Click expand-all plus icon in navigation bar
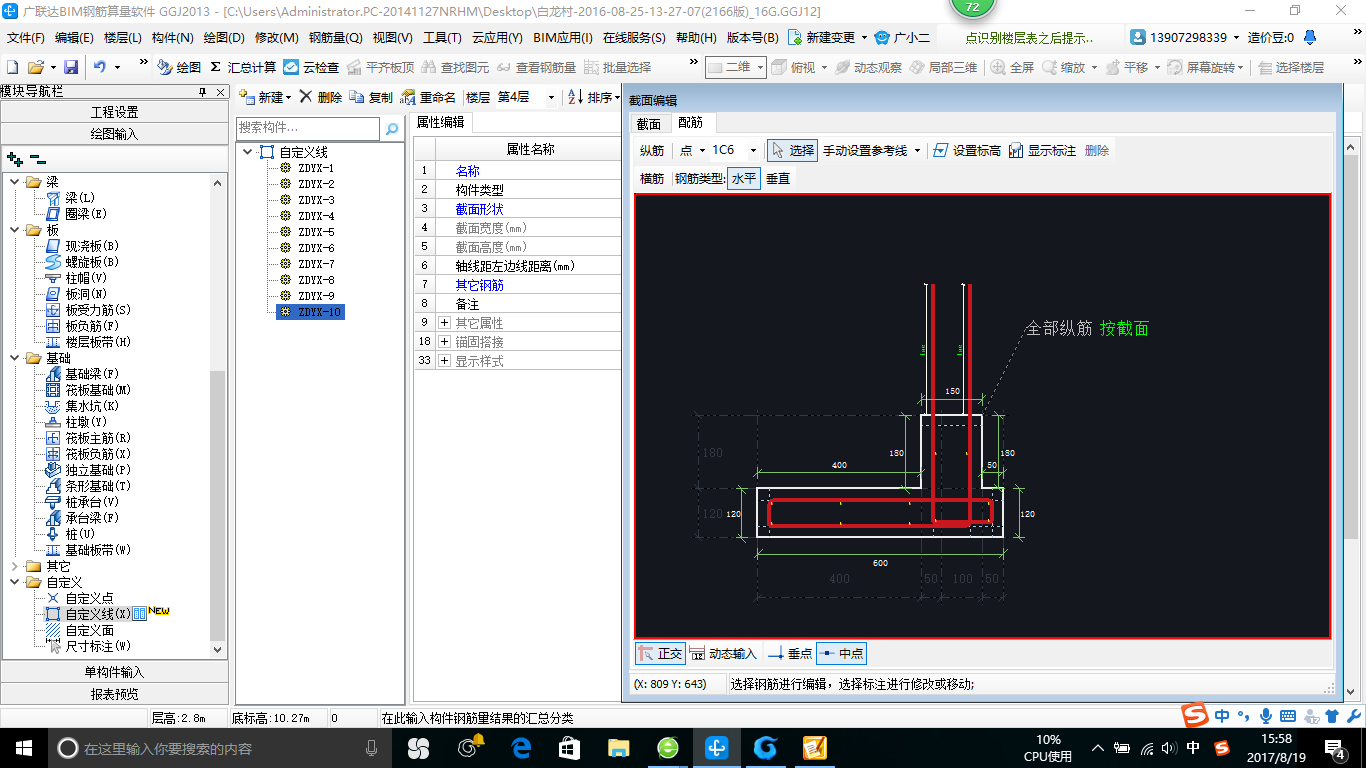The width and height of the screenshot is (1366, 768). coord(14,159)
